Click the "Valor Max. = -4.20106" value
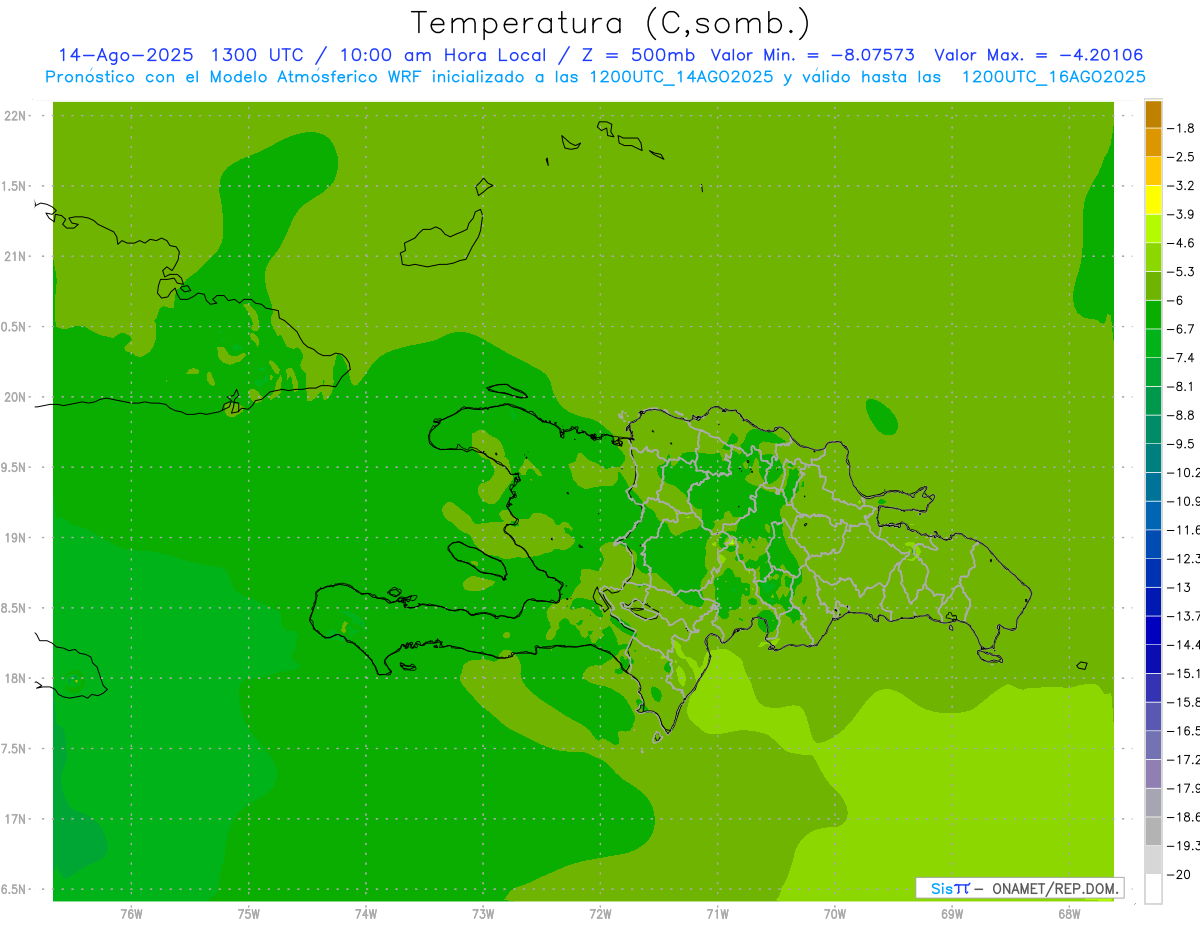 click(x=1039, y=55)
